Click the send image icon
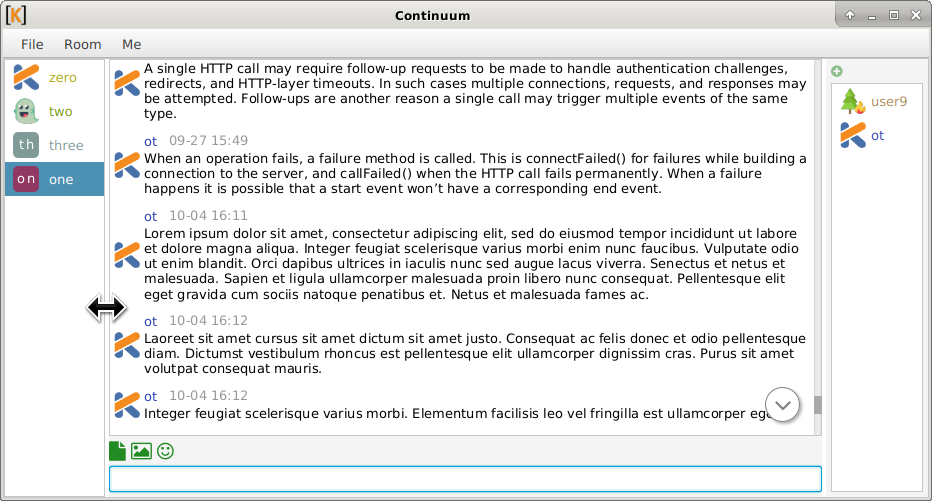This screenshot has height=501, width=932. tap(141, 451)
